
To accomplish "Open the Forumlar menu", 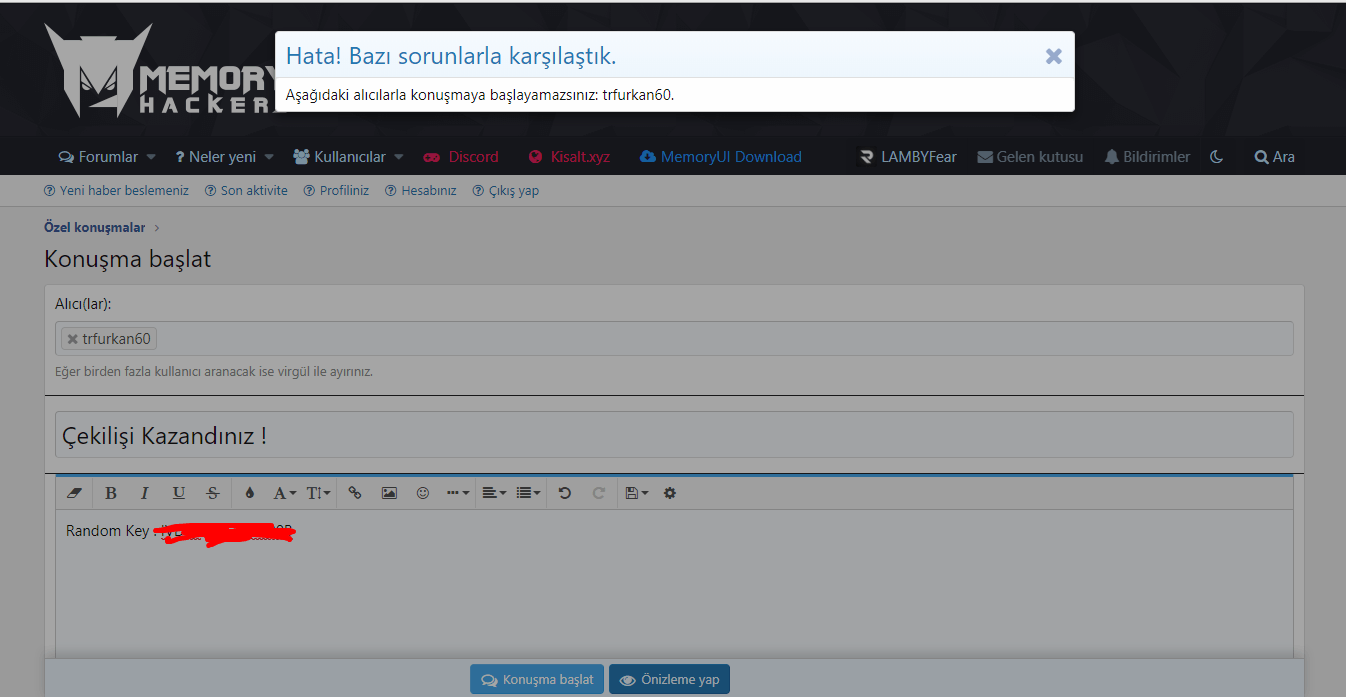I will [98, 157].
